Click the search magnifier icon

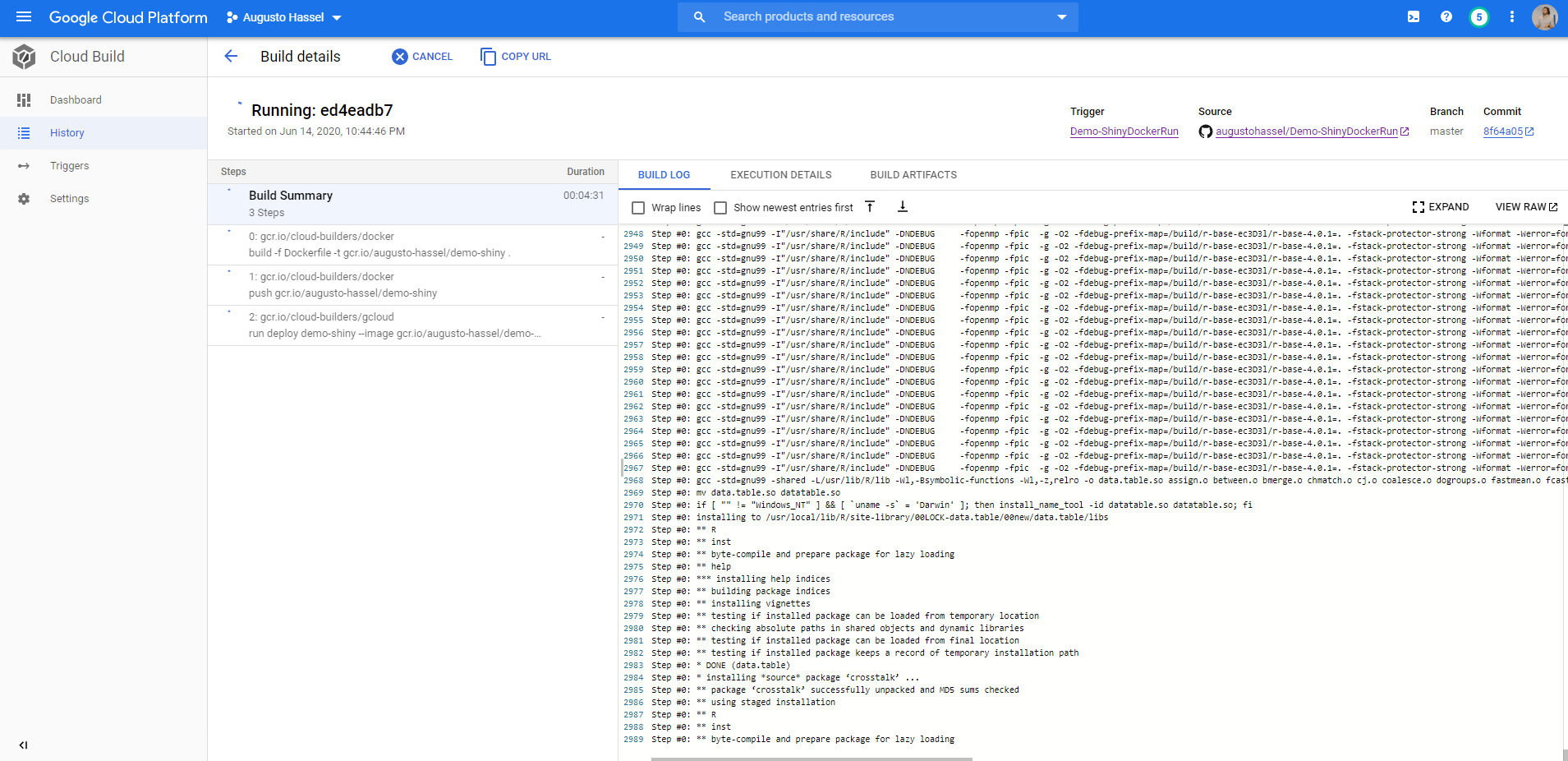point(700,16)
